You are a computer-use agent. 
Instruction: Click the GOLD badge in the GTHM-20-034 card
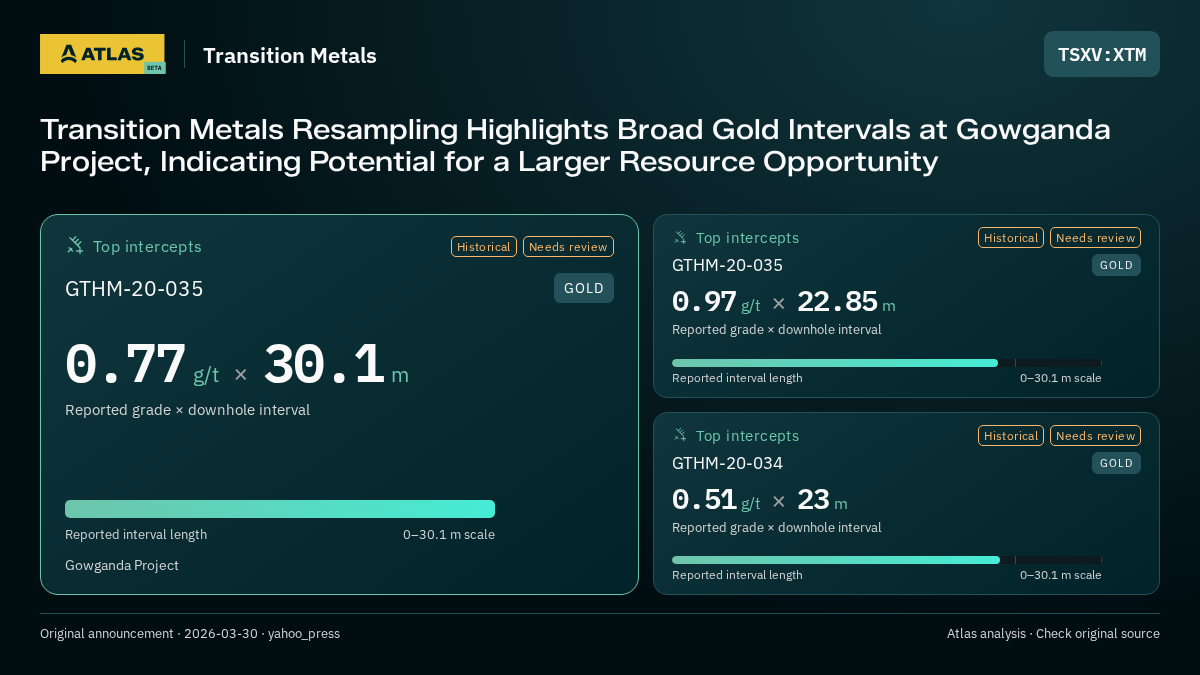click(x=1116, y=463)
